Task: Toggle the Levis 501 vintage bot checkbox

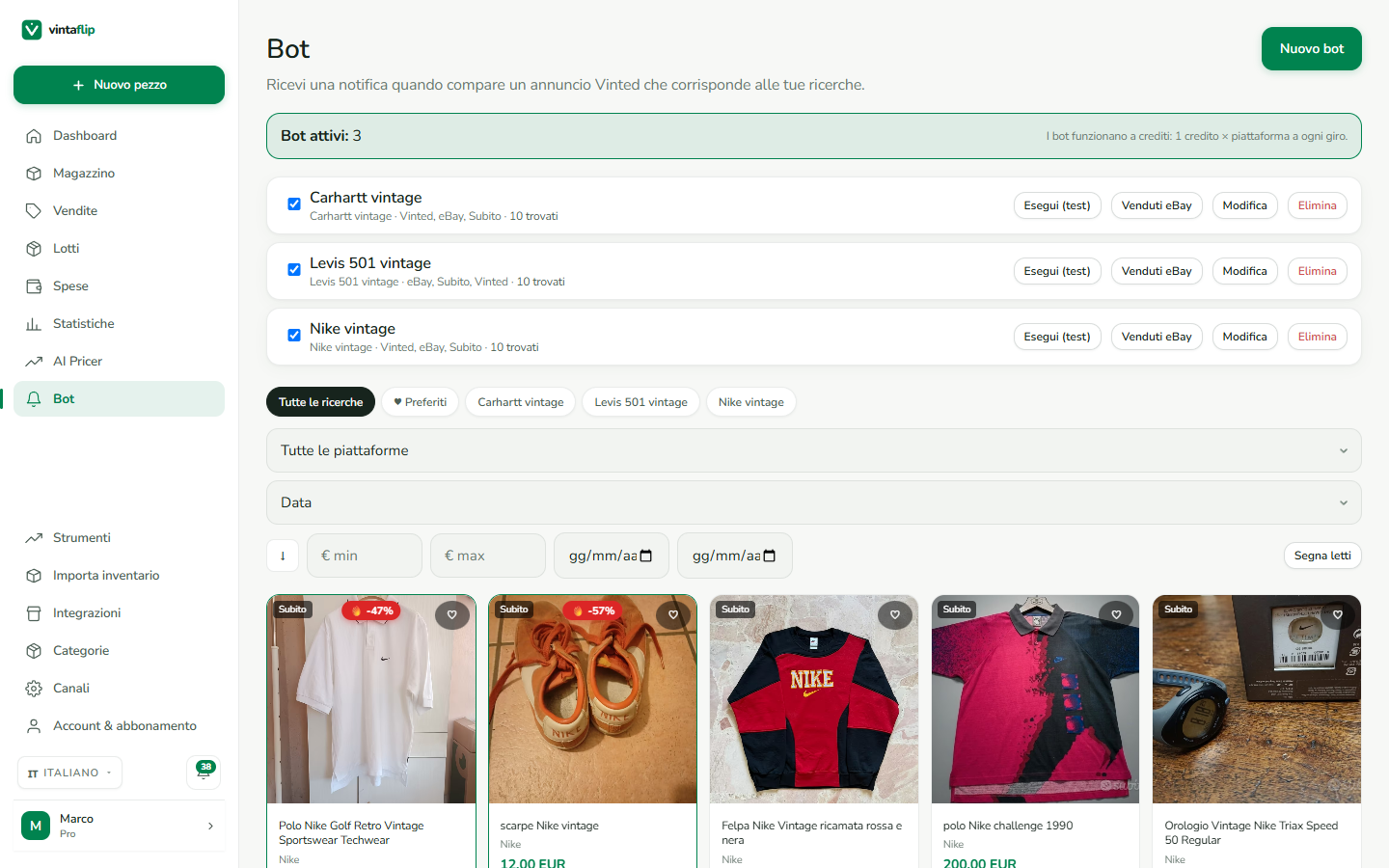Action: (294, 270)
